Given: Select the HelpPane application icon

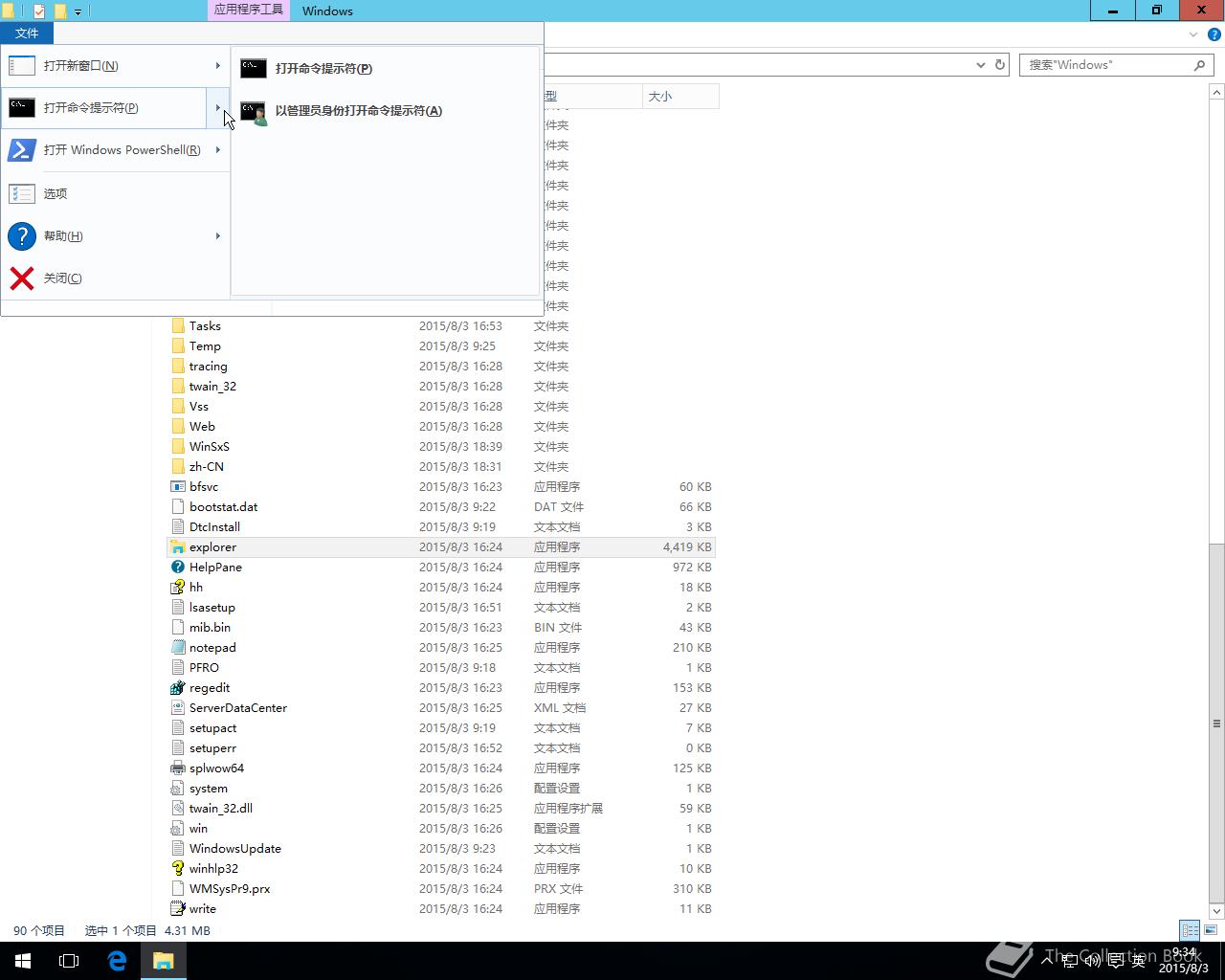Looking at the screenshot, I should [x=178, y=568].
